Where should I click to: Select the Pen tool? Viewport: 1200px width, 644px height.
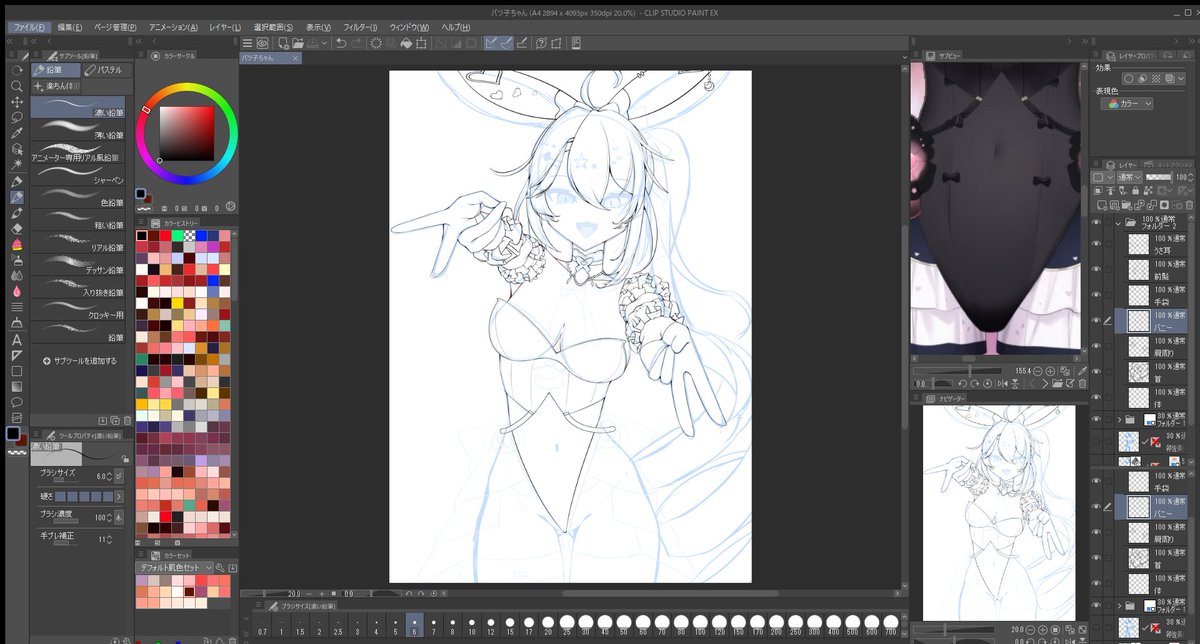pyautogui.click(x=16, y=181)
